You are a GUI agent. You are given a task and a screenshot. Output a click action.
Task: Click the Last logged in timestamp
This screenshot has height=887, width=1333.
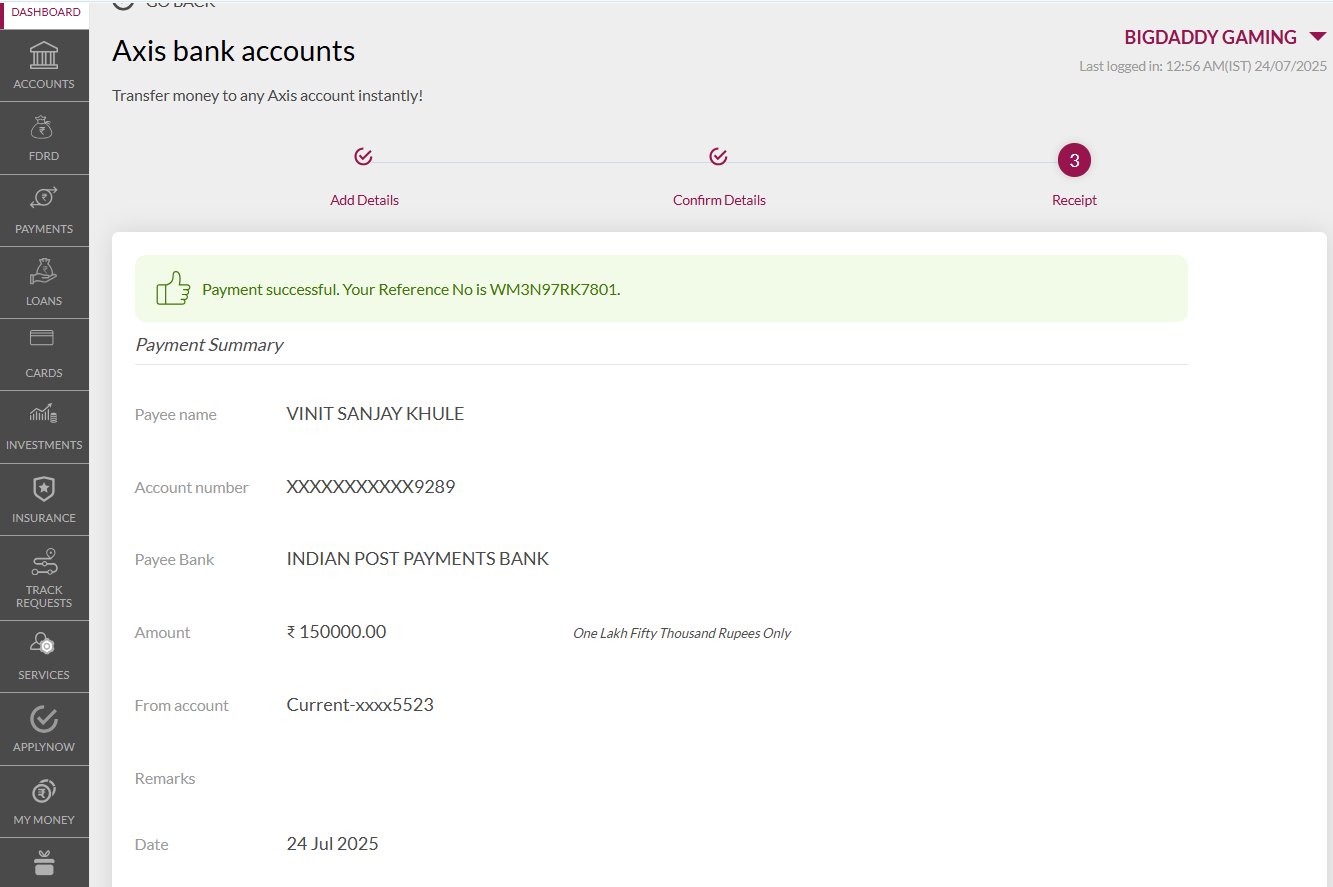[1203, 66]
